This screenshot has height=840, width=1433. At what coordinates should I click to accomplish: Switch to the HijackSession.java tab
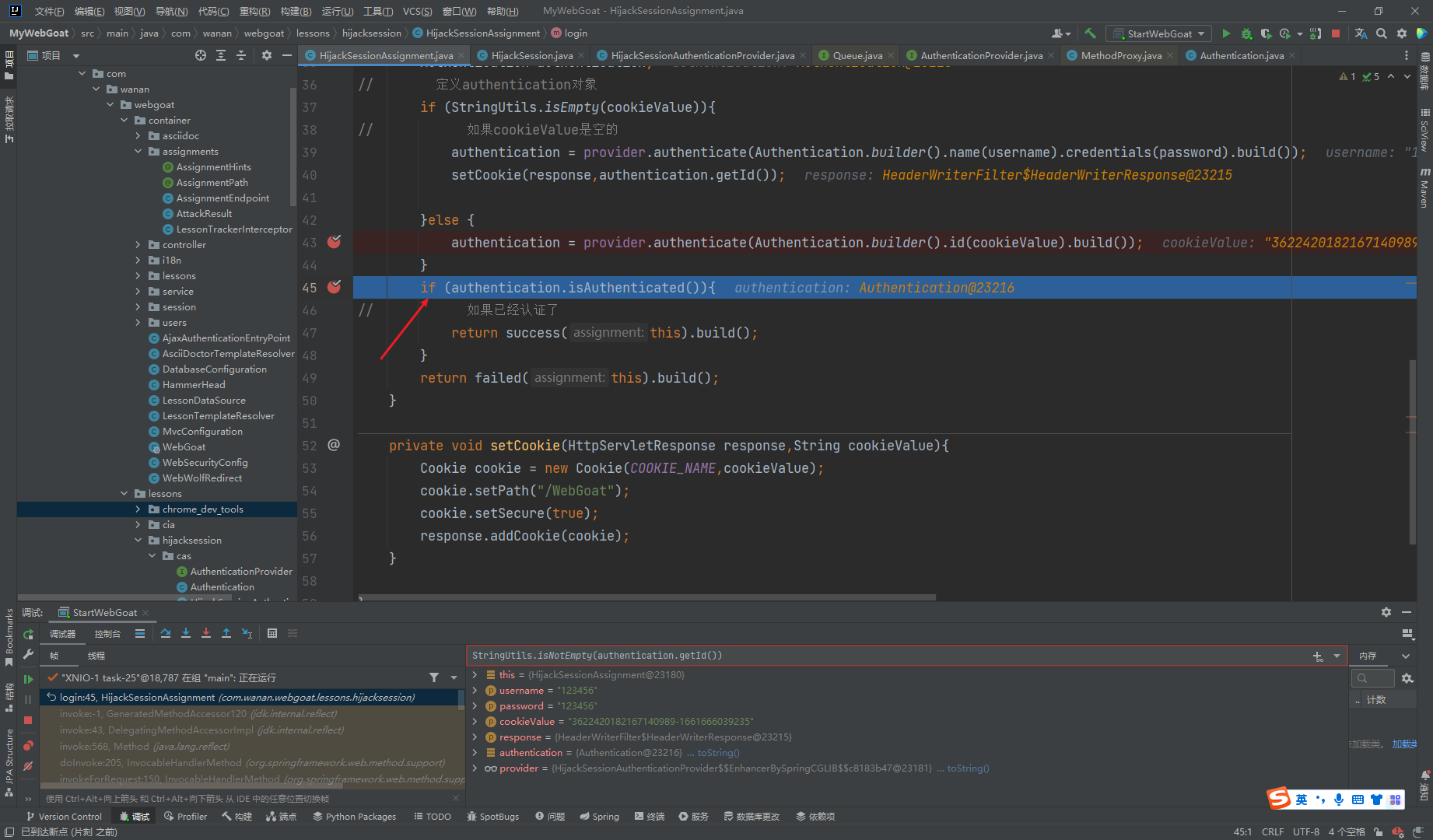click(x=532, y=55)
